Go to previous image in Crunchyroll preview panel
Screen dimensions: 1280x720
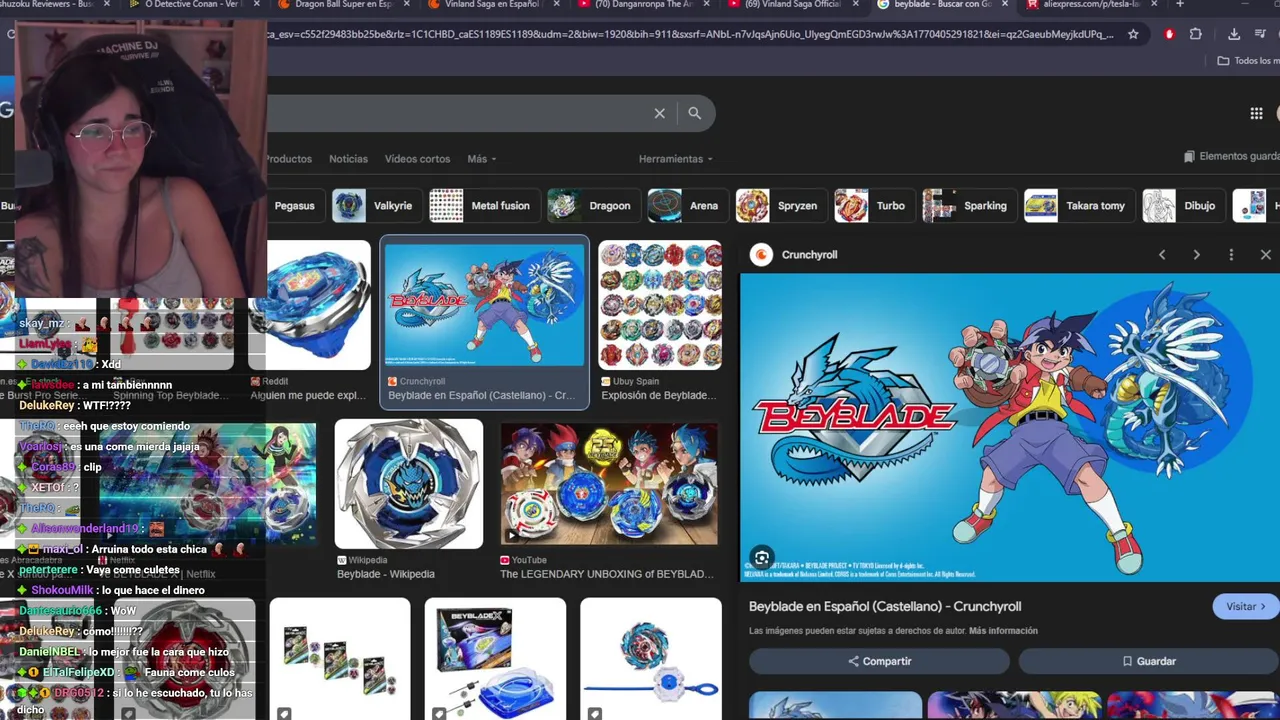(x=1162, y=255)
